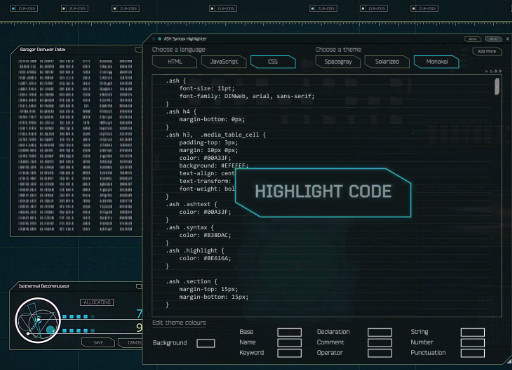Click the code line 'font-size: 11pt;'
The width and height of the screenshot is (512, 370).
click(207, 88)
